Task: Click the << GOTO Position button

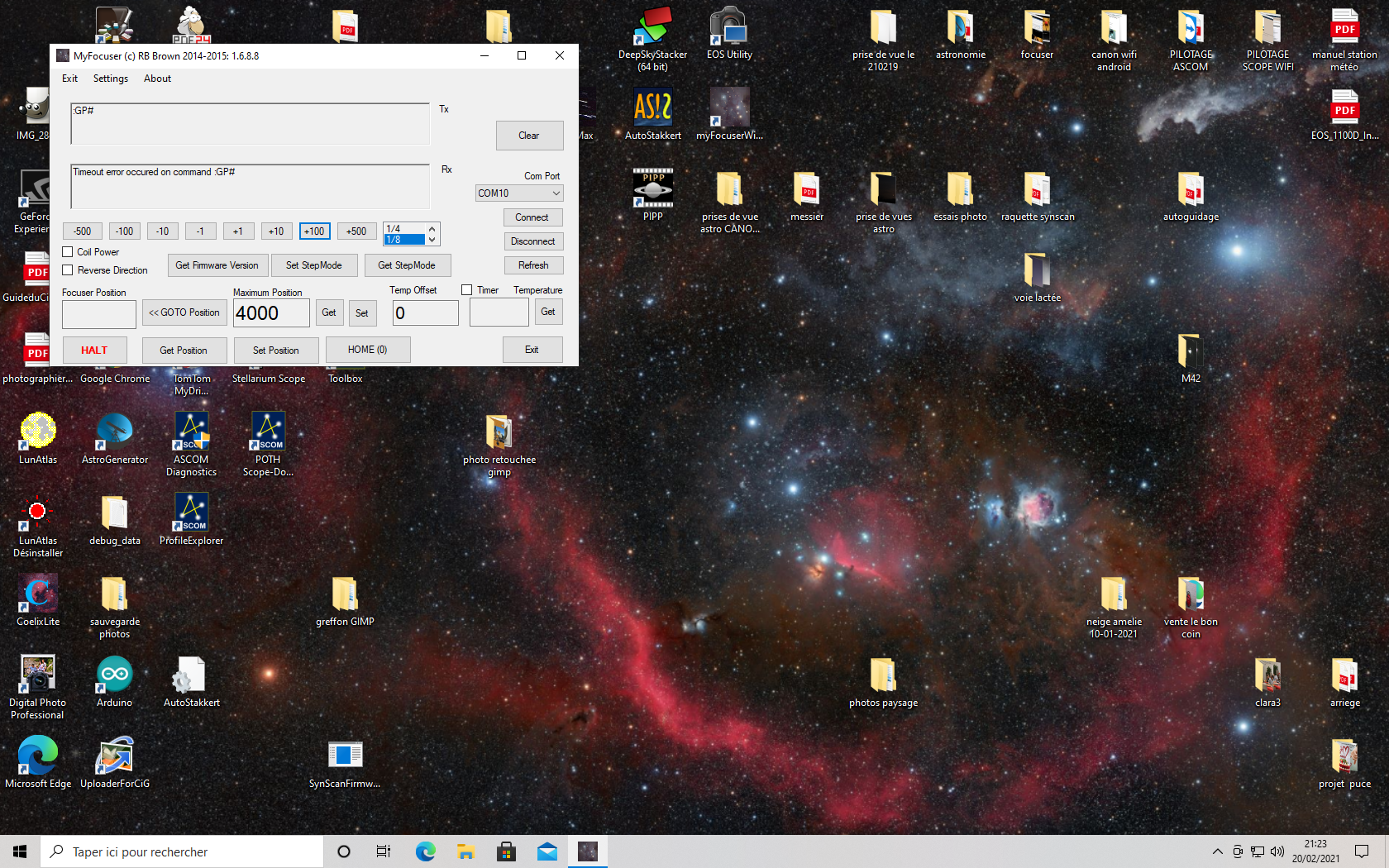Action: (x=184, y=312)
